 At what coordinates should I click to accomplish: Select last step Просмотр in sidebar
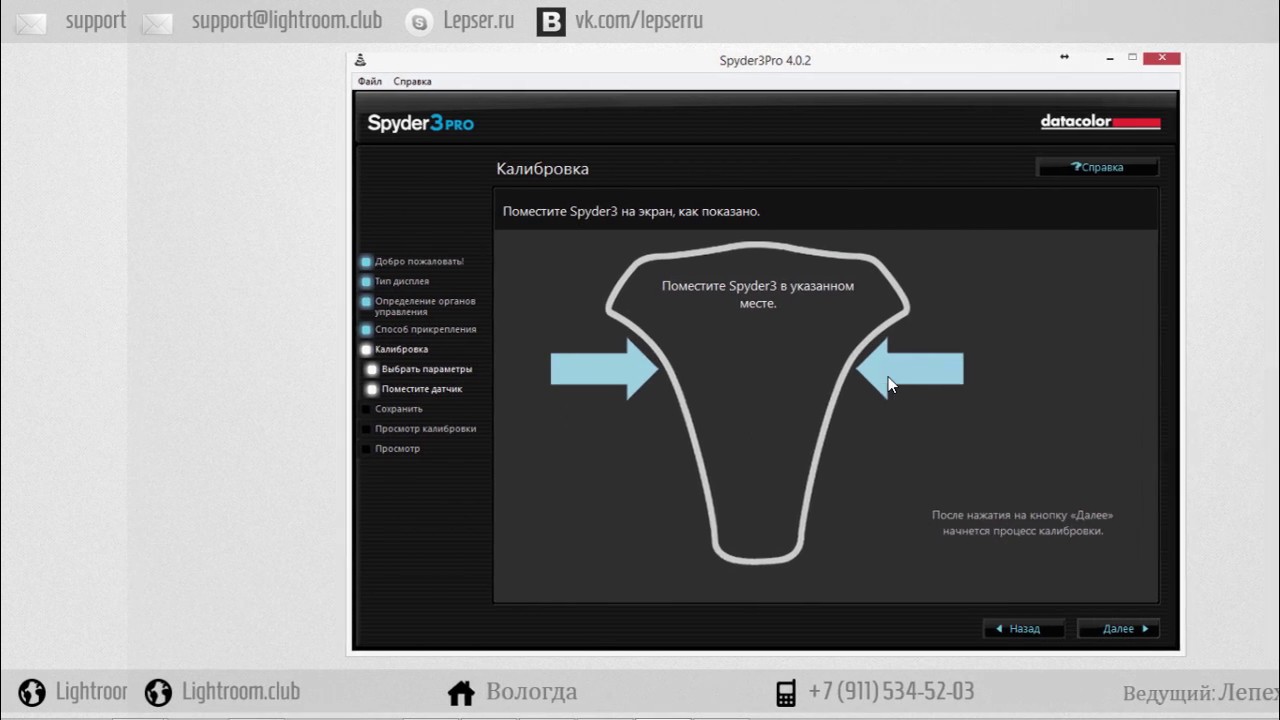(391, 449)
